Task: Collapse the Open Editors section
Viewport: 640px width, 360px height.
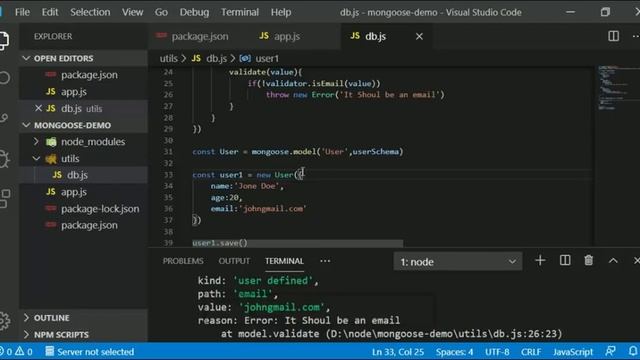Action: 26,59
